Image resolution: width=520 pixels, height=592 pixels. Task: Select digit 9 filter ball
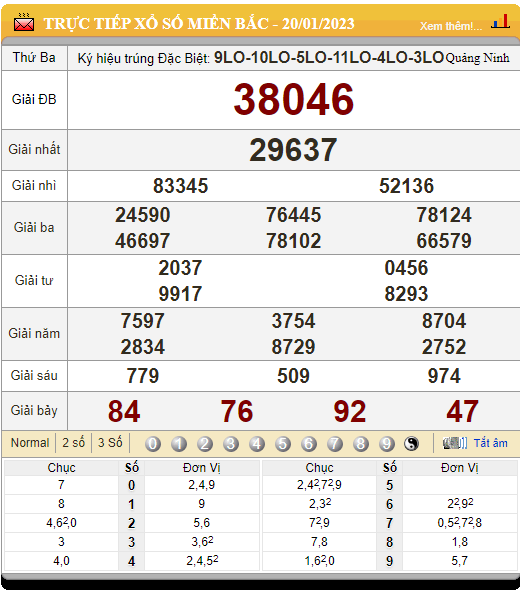pos(386,444)
